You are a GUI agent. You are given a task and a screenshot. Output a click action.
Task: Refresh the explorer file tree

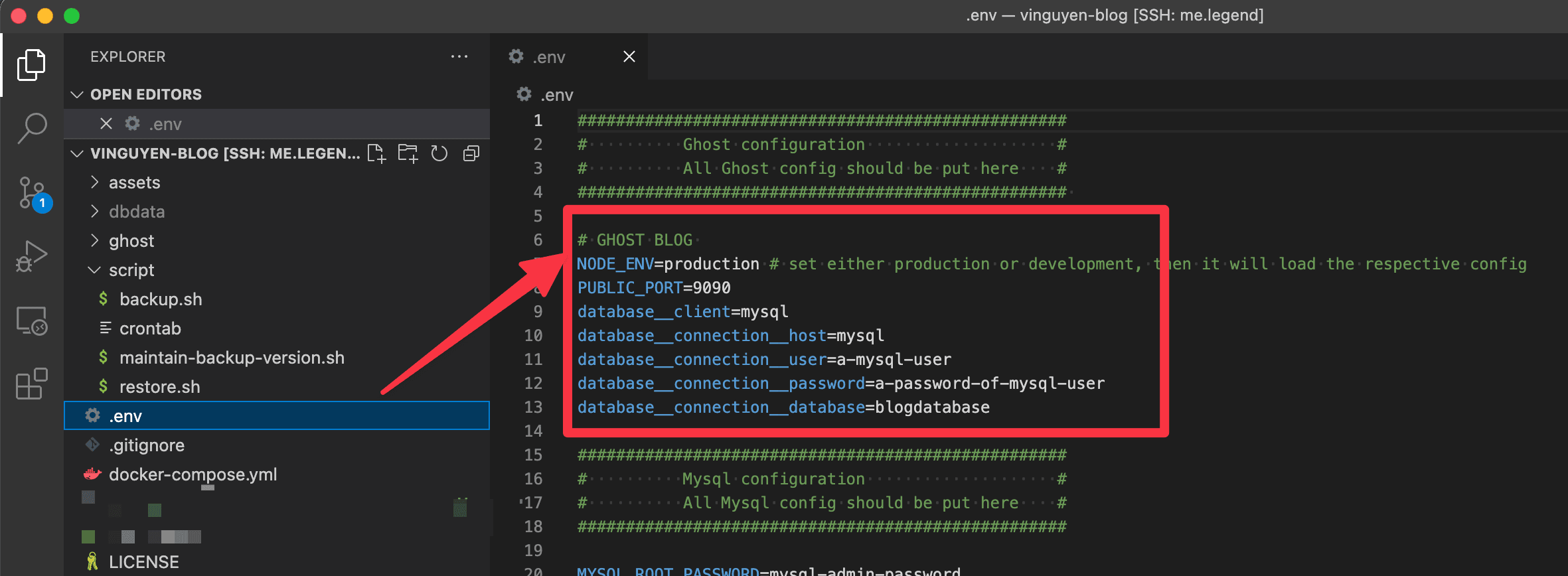point(439,154)
